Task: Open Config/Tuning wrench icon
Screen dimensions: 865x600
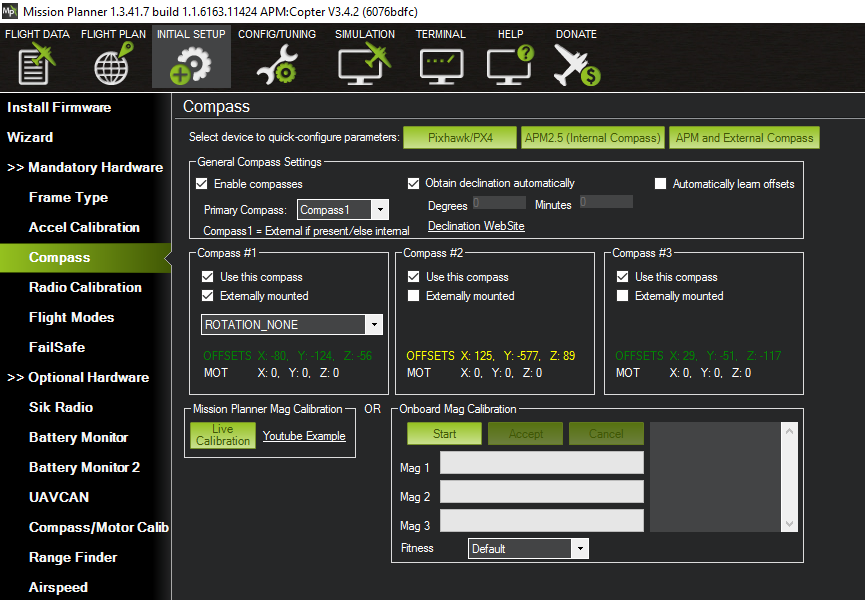Action: (277, 65)
